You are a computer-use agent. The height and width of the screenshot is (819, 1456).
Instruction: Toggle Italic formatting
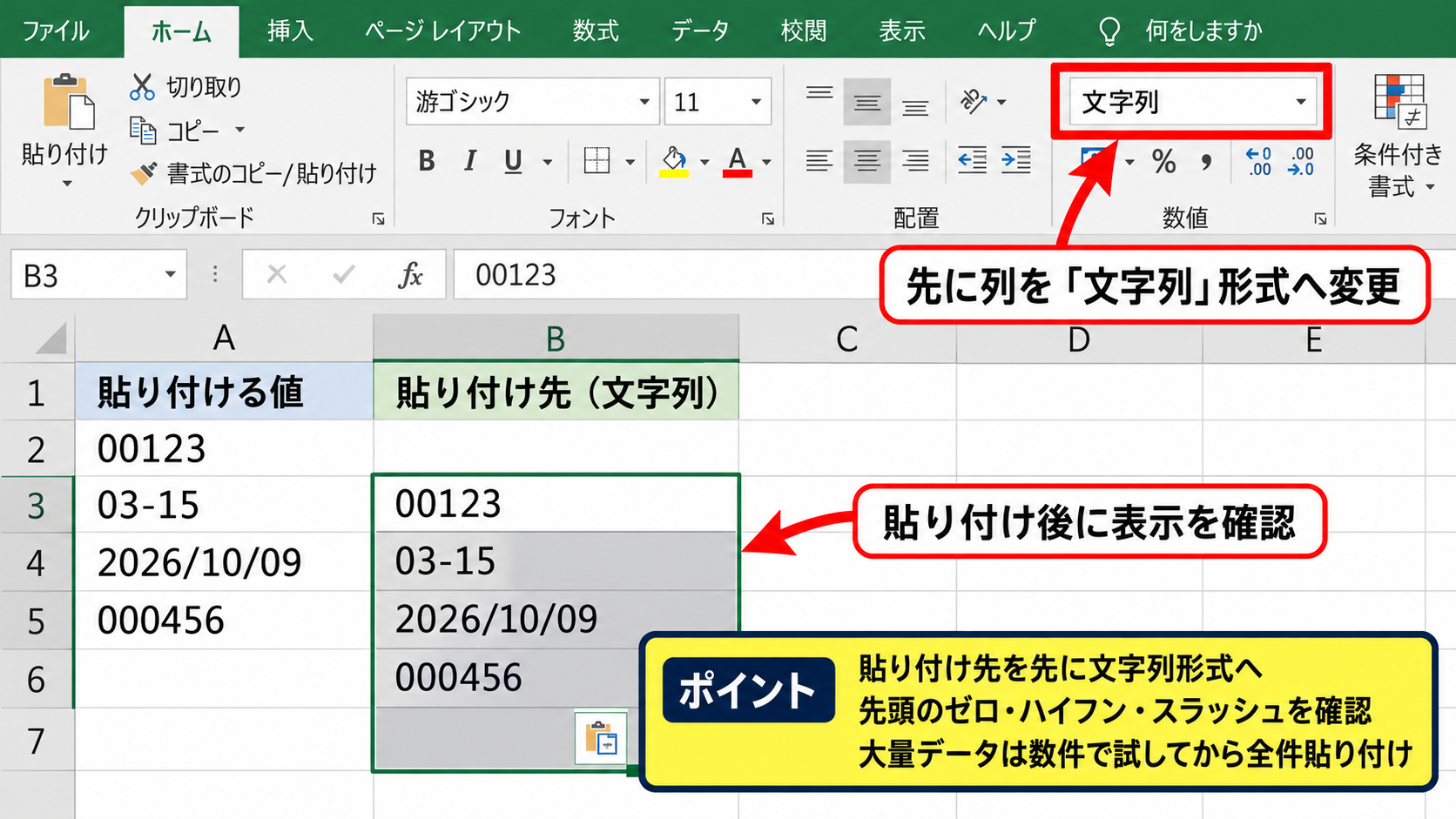tap(470, 161)
